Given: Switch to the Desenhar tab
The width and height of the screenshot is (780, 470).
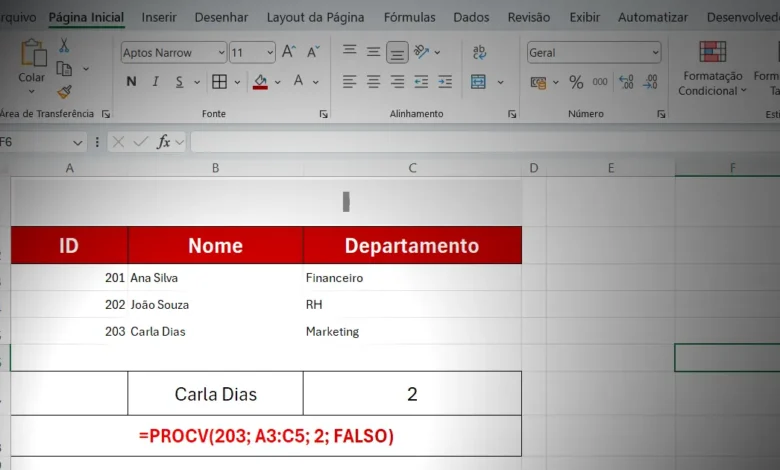Looking at the screenshot, I should tap(221, 17).
